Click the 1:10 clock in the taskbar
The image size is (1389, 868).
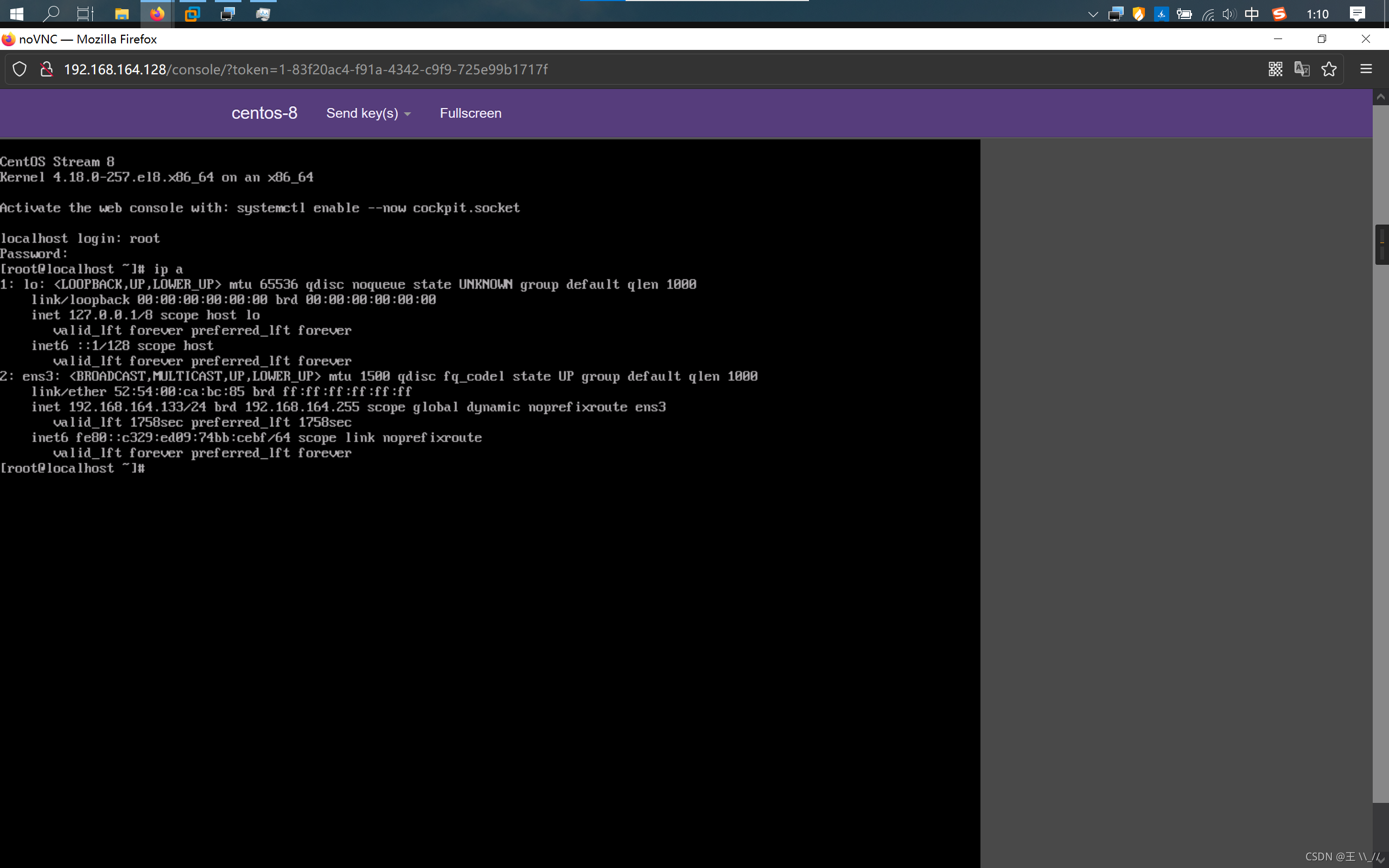tap(1317, 14)
